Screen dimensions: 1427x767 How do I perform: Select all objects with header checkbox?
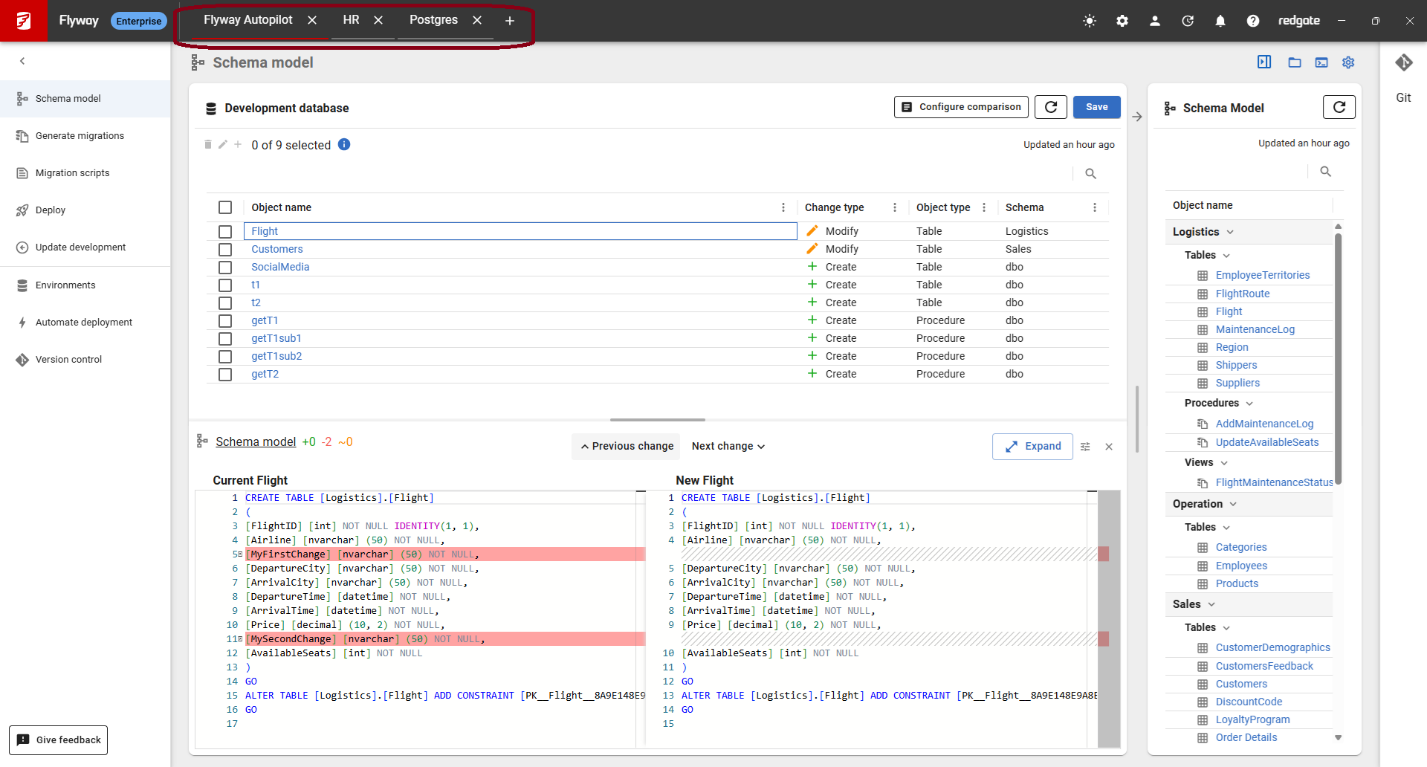(225, 207)
